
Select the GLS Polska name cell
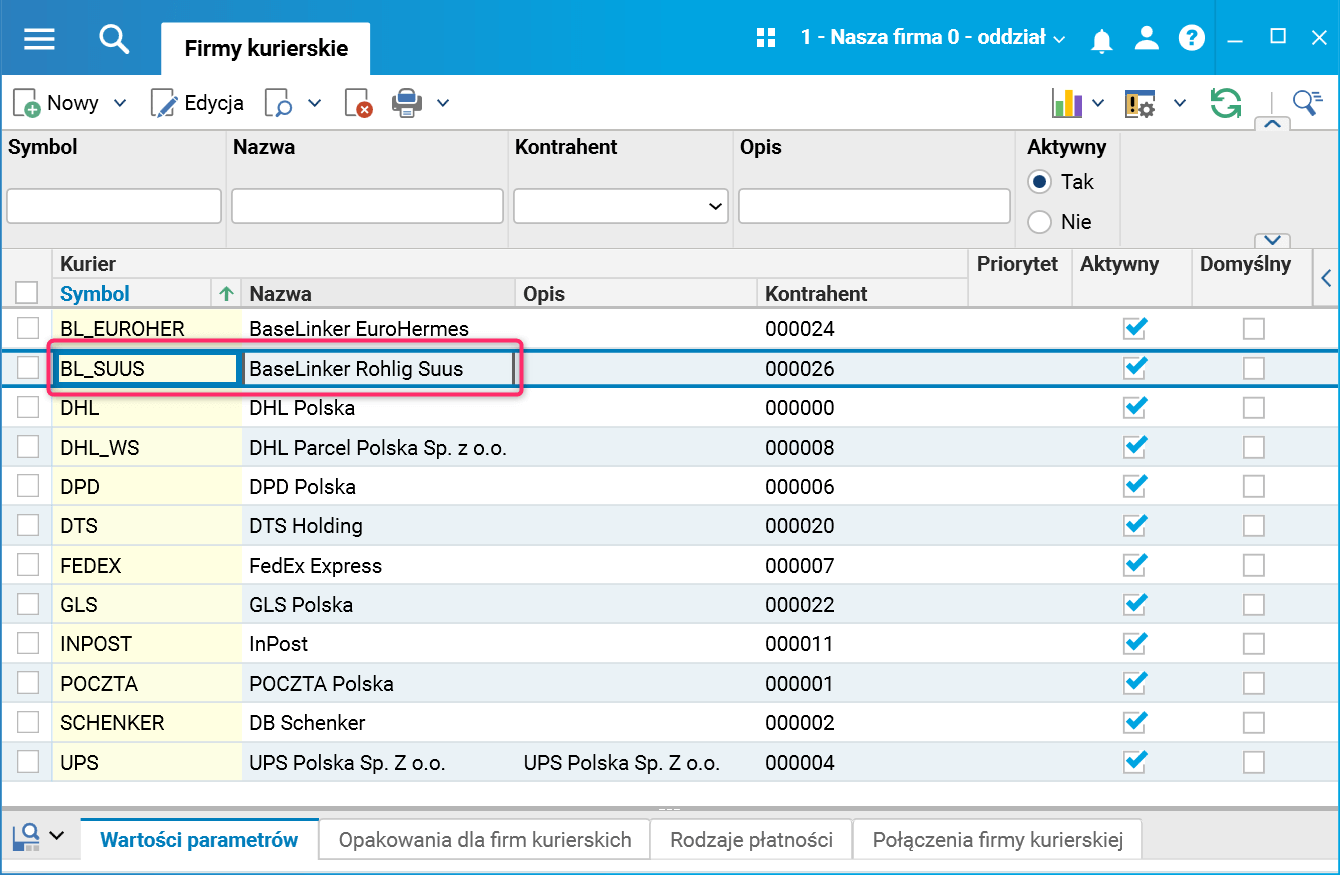379,605
